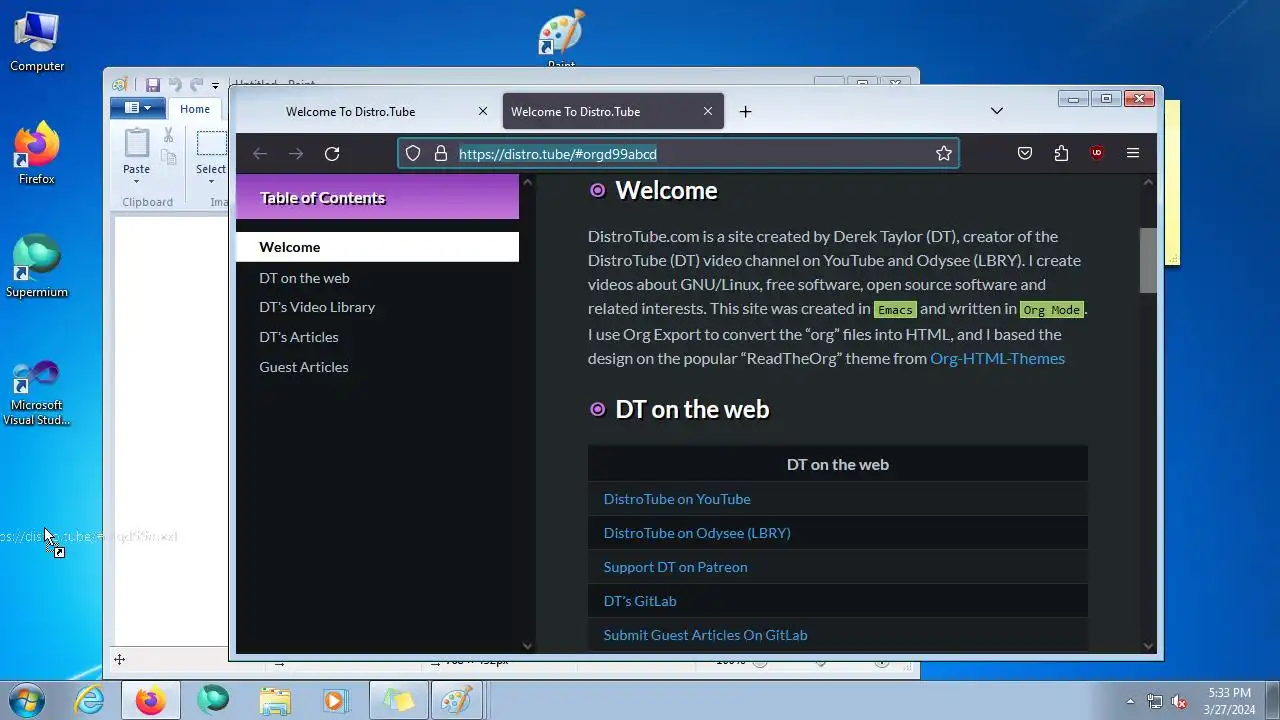Image resolution: width=1280 pixels, height=720 pixels.
Task: Visit the DT's GitLab link
Action: pos(640,601)
